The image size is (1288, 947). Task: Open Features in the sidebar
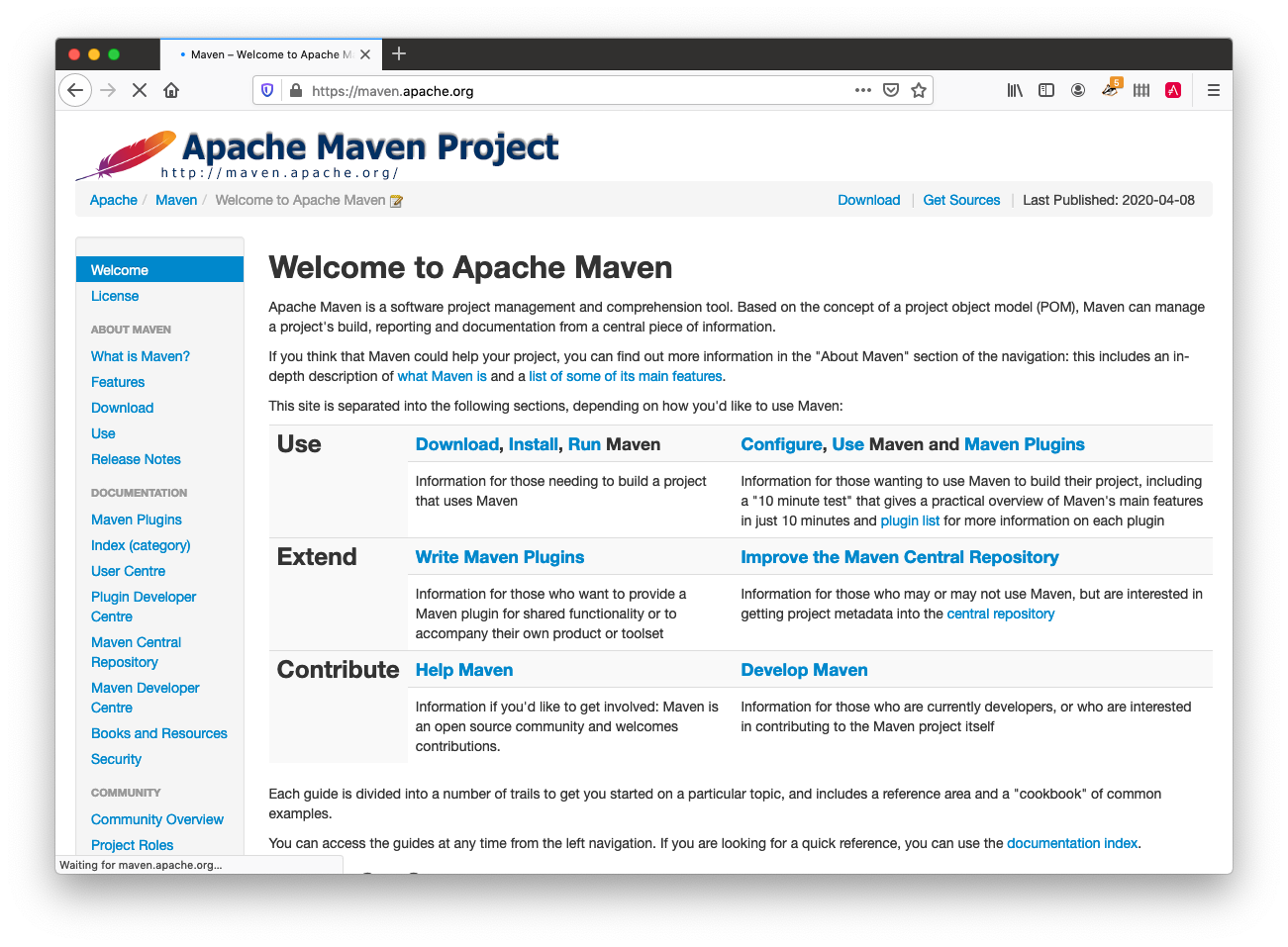coord(118,382)
